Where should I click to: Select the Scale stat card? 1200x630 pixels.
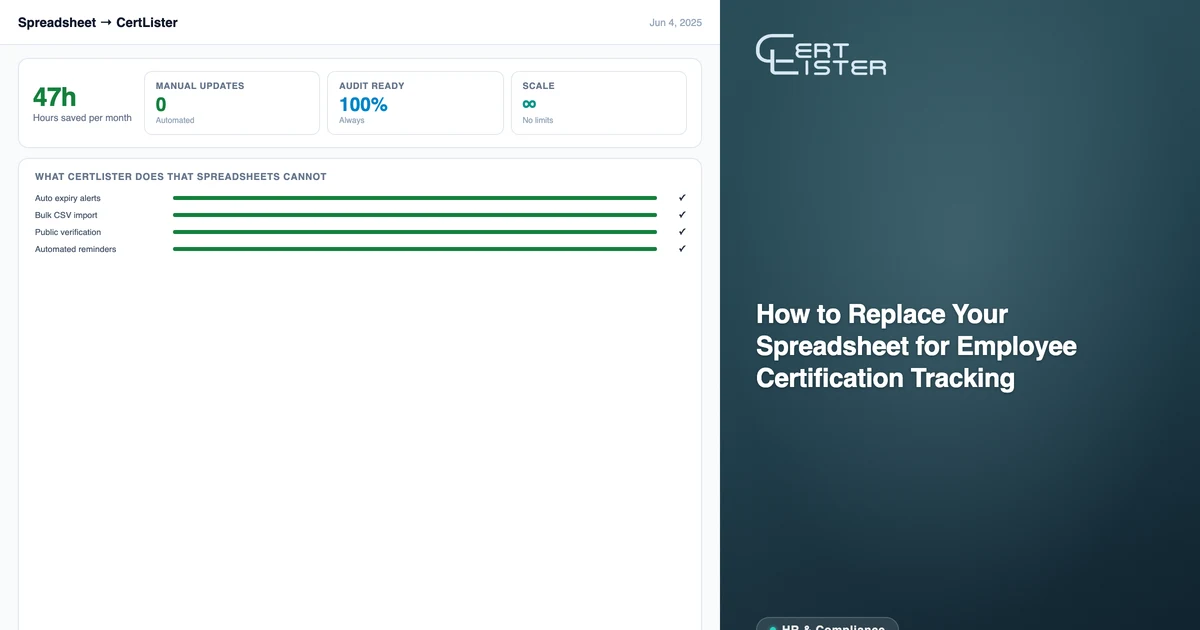[x=599, y=103]
